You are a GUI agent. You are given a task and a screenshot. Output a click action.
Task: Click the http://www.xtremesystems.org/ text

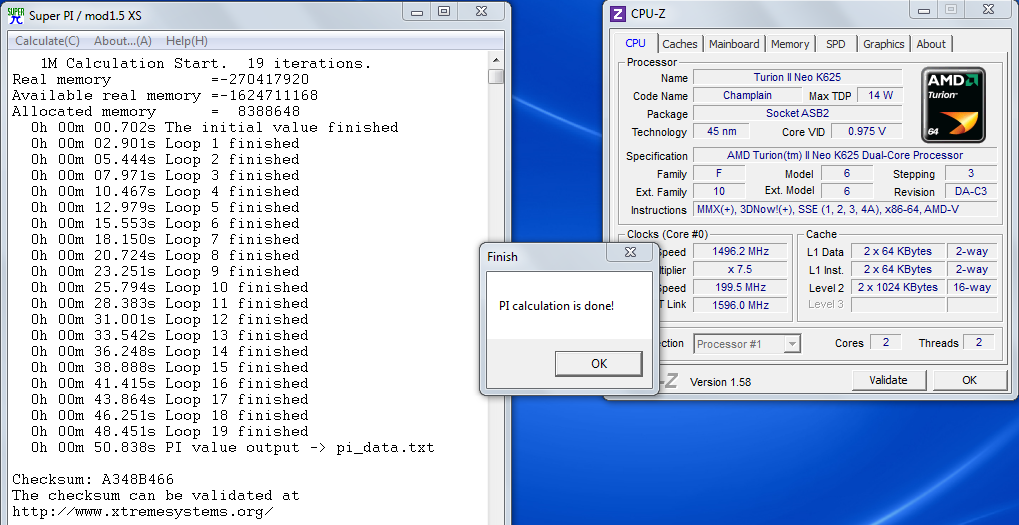pyautogui.click(x=142, y=511)
